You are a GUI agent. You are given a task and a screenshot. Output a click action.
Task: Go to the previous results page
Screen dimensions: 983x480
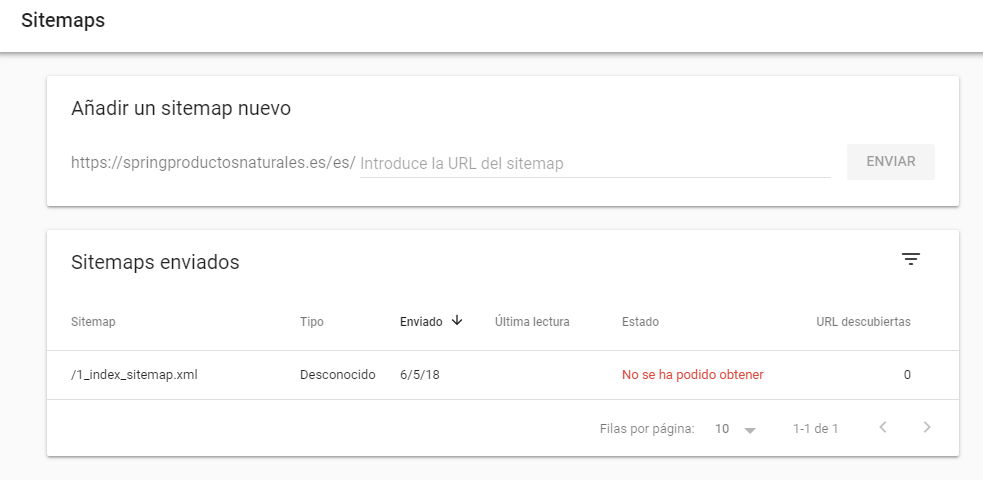883,428
